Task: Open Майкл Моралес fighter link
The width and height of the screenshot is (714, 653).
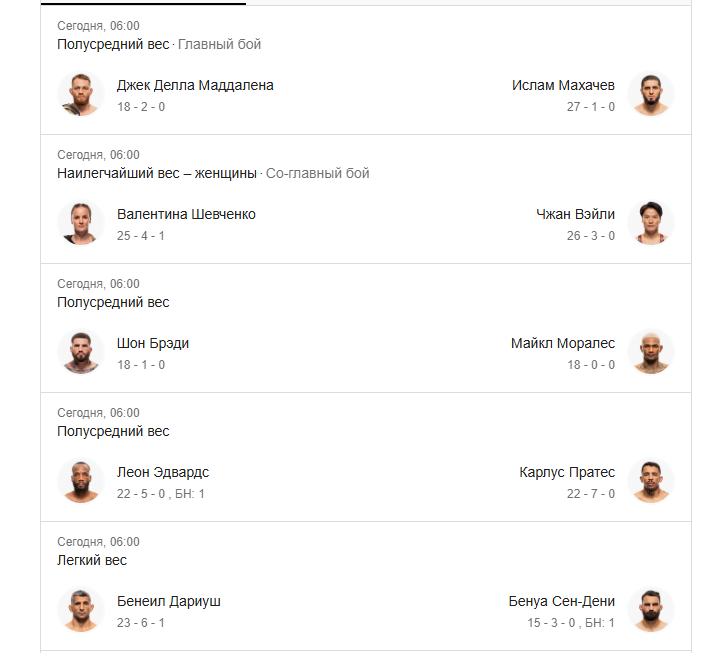Action: pyautogui.click(x=563, y=344)
